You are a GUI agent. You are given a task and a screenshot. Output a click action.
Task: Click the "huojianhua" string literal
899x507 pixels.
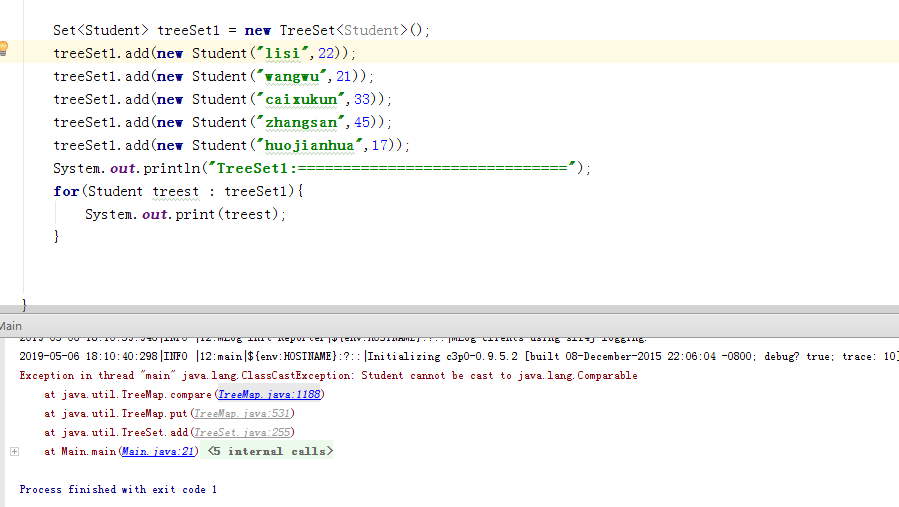click(x=310, y=145)
